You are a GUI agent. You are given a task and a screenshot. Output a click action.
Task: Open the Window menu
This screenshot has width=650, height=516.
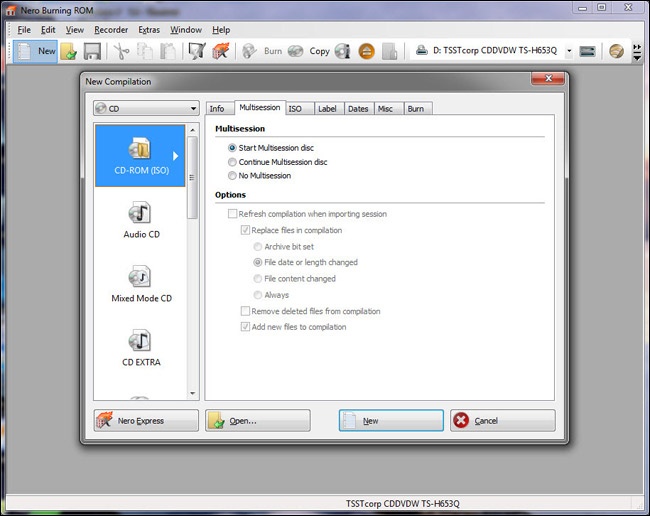tap(186, 30)
